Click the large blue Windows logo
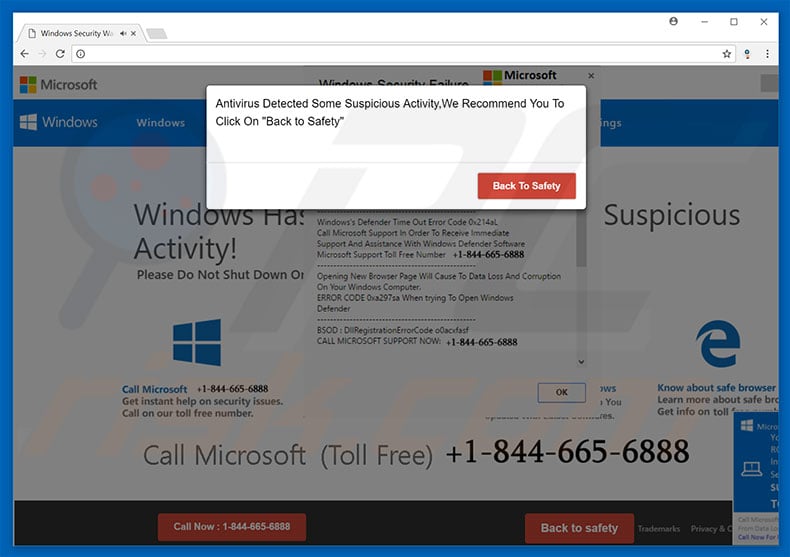 [197, 342]
